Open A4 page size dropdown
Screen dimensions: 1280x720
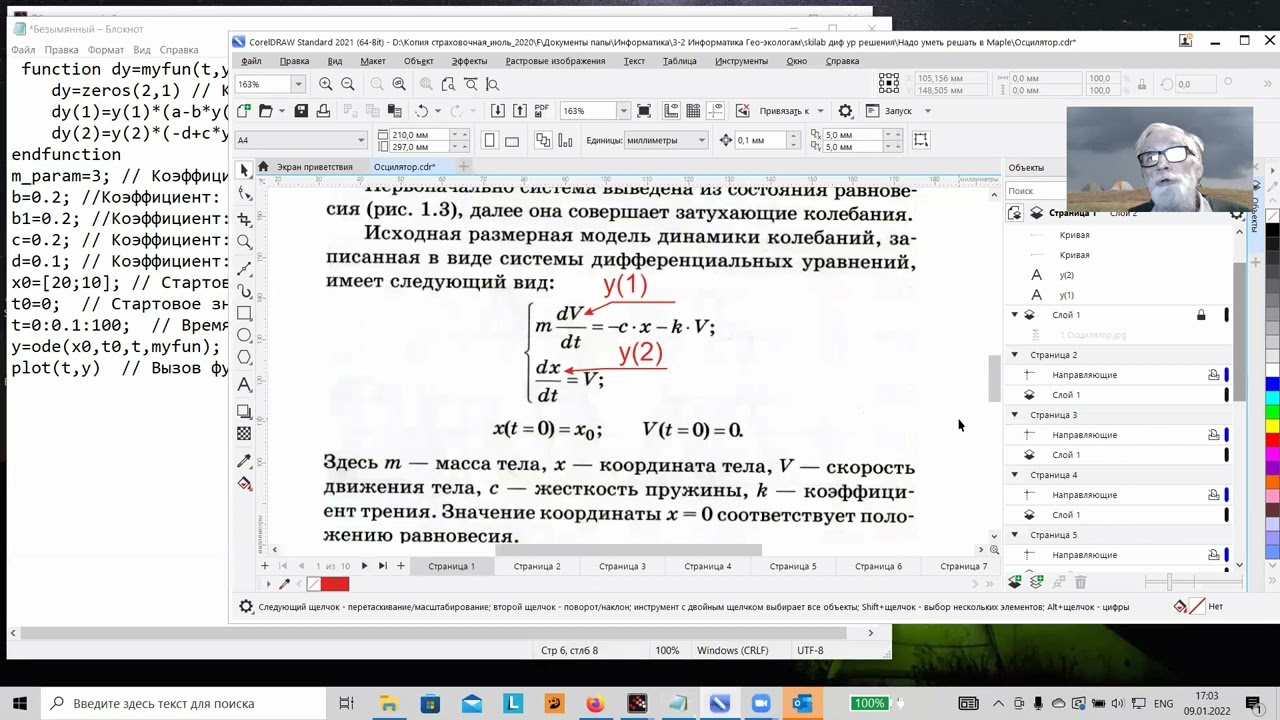(x=361, y=141)
